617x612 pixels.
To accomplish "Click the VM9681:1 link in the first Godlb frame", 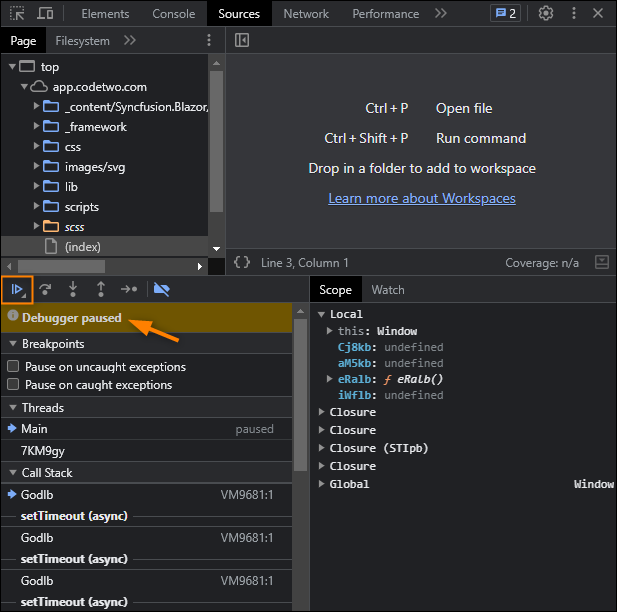I will click(247, 495).
